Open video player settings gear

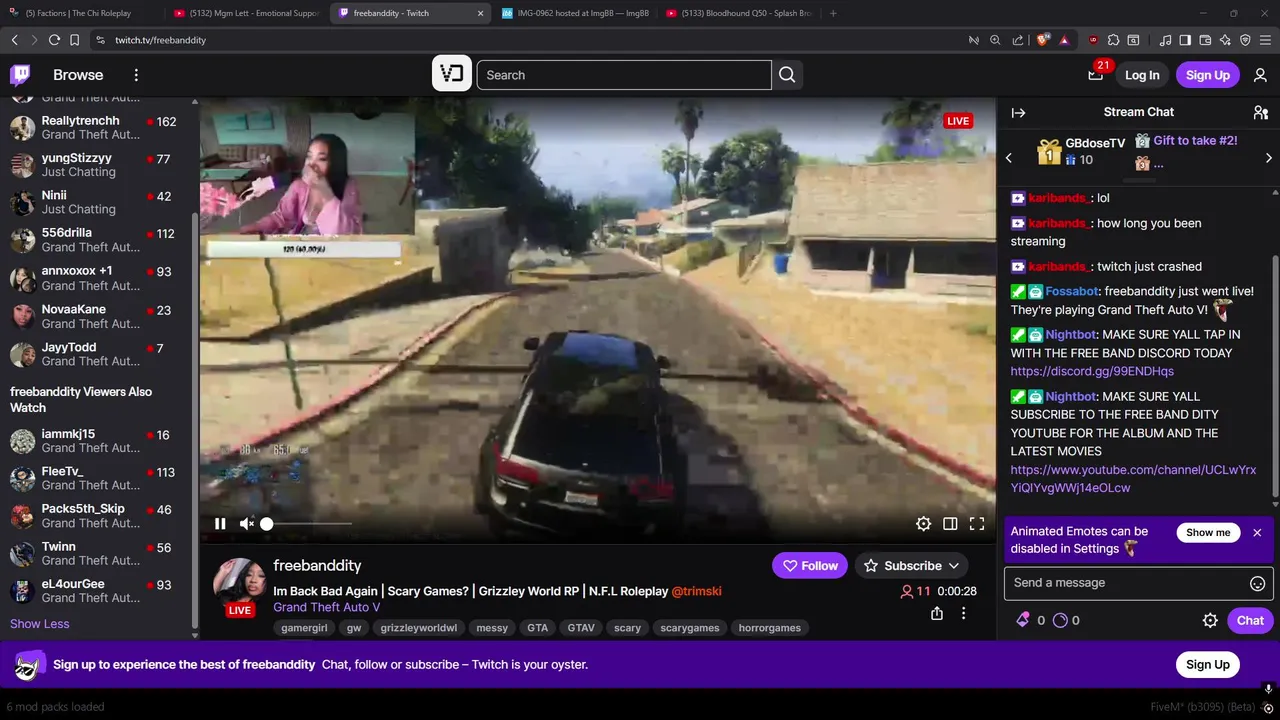coord(923,524)
